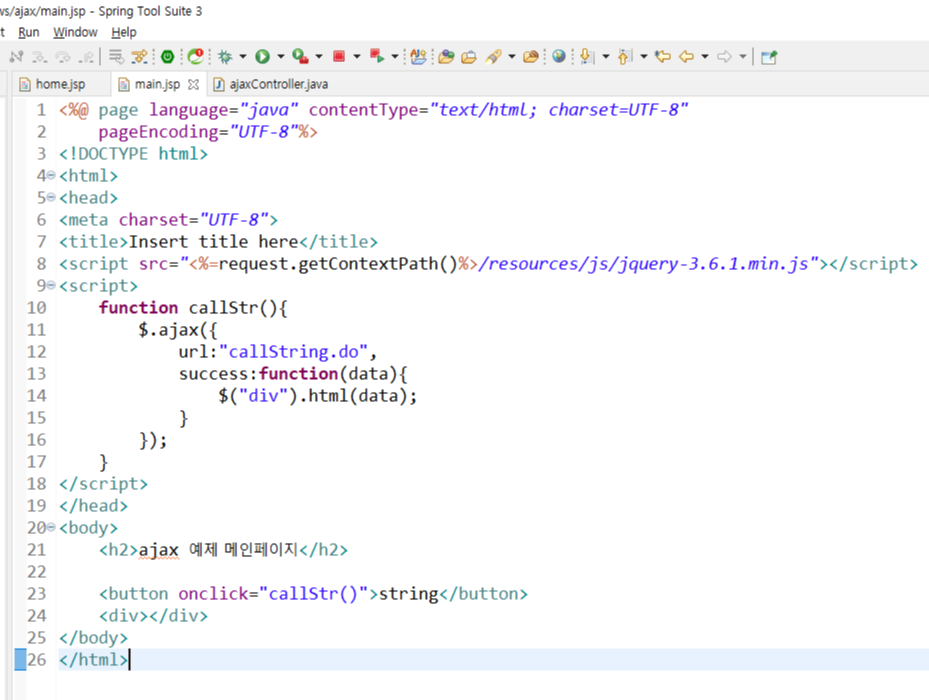Switch to the ajaxController.java tab
Image resolution: width=929 pixels, height=700 pixels.
click(x=270, y=84)
